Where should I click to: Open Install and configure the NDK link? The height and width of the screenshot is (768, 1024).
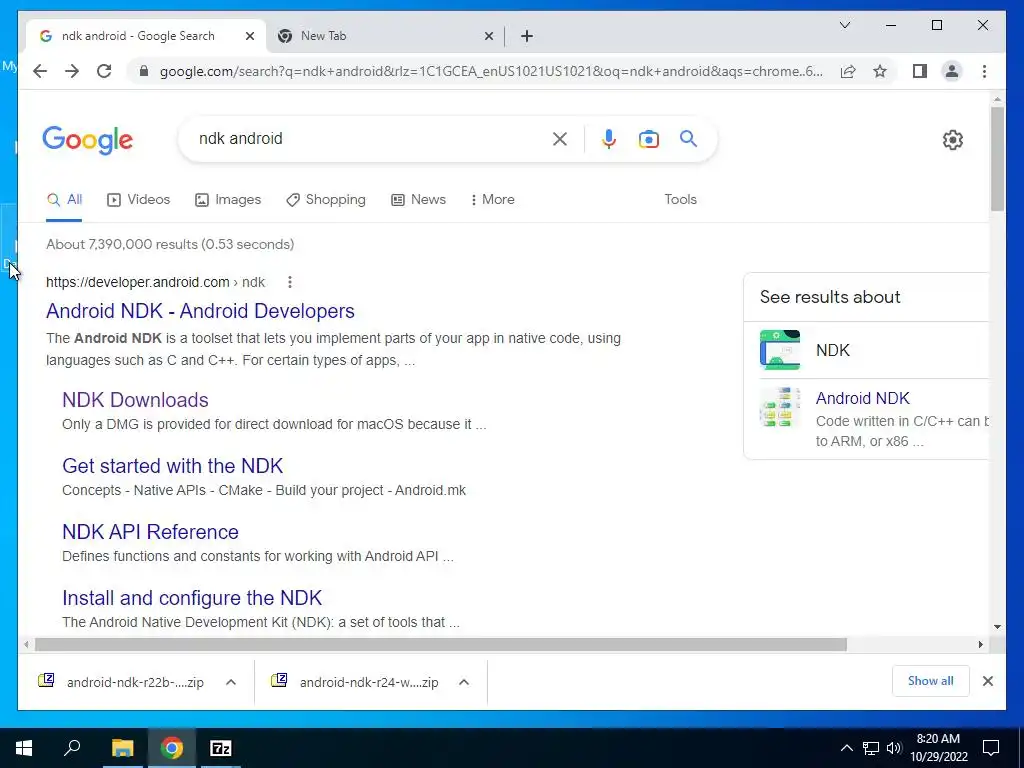[192, 598]
